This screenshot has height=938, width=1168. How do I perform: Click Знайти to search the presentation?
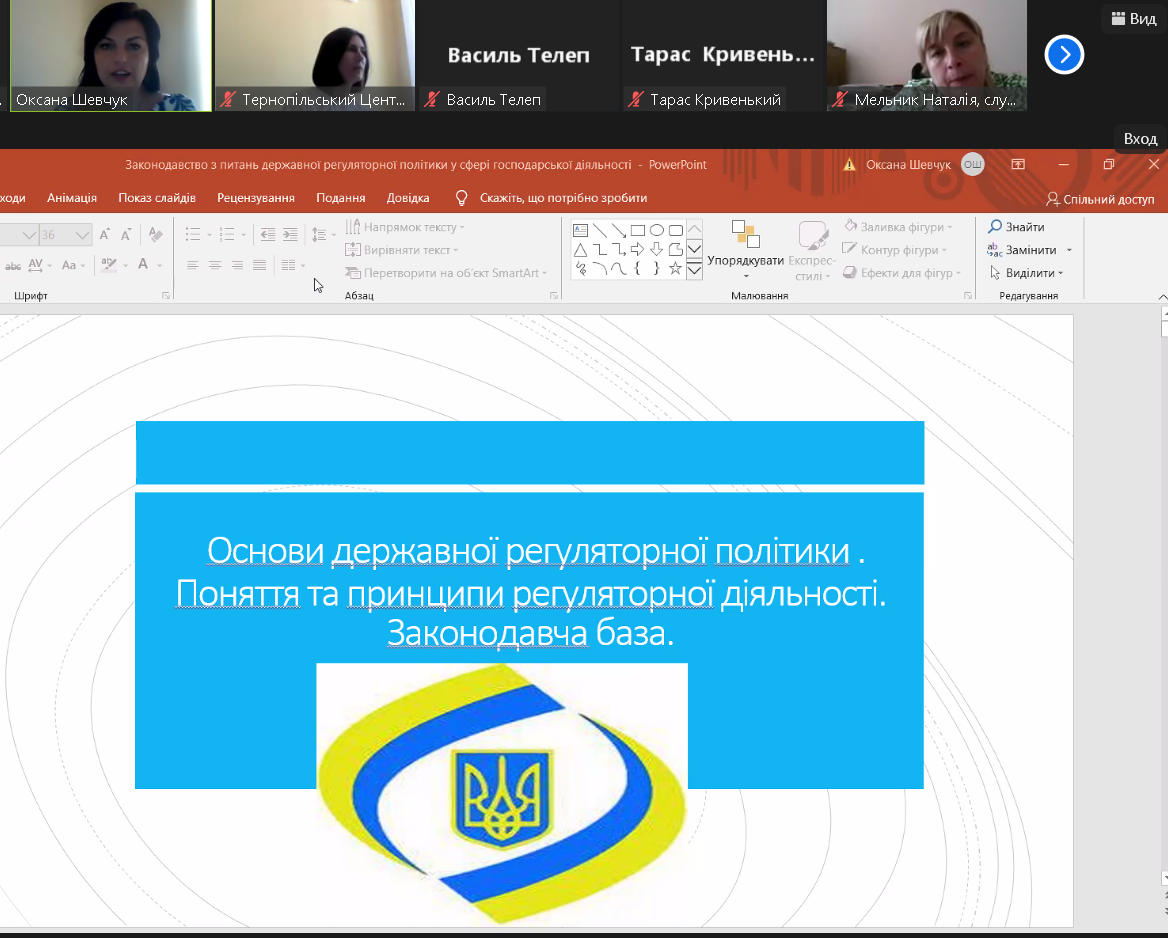click(1017, 226)
